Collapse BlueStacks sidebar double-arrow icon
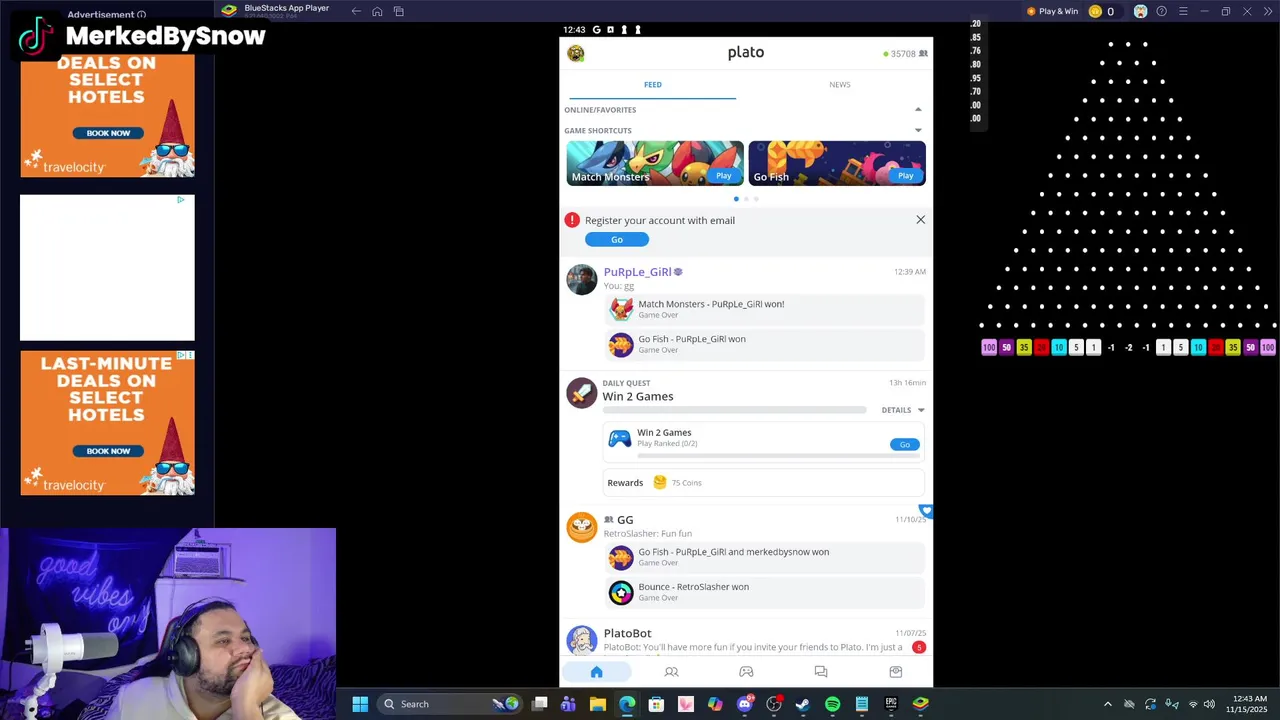 click(1267, 11)
